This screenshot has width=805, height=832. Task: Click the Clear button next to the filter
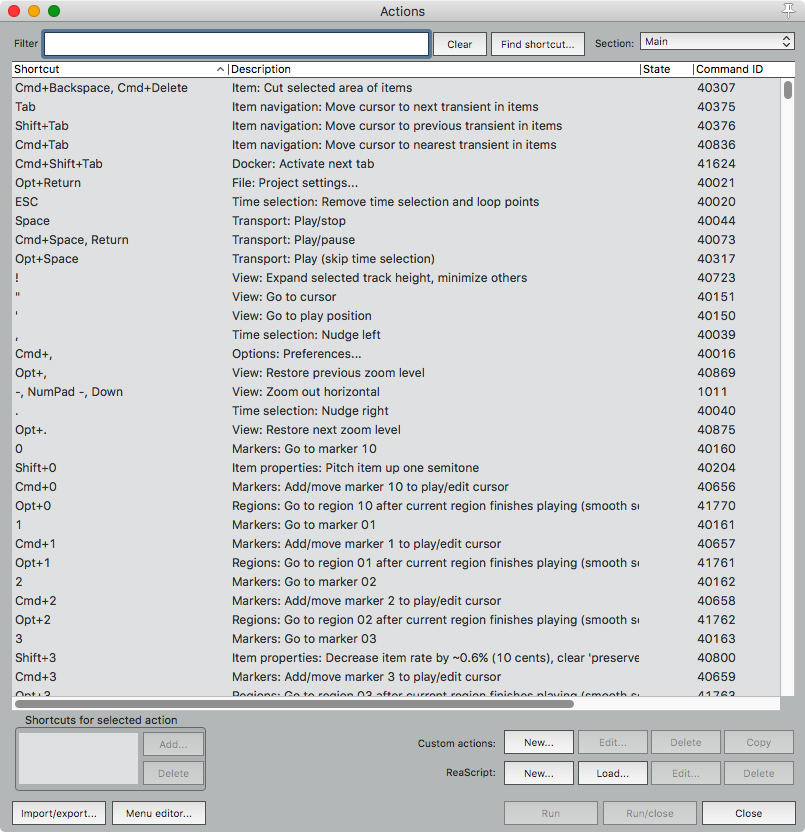click(459, 44)
